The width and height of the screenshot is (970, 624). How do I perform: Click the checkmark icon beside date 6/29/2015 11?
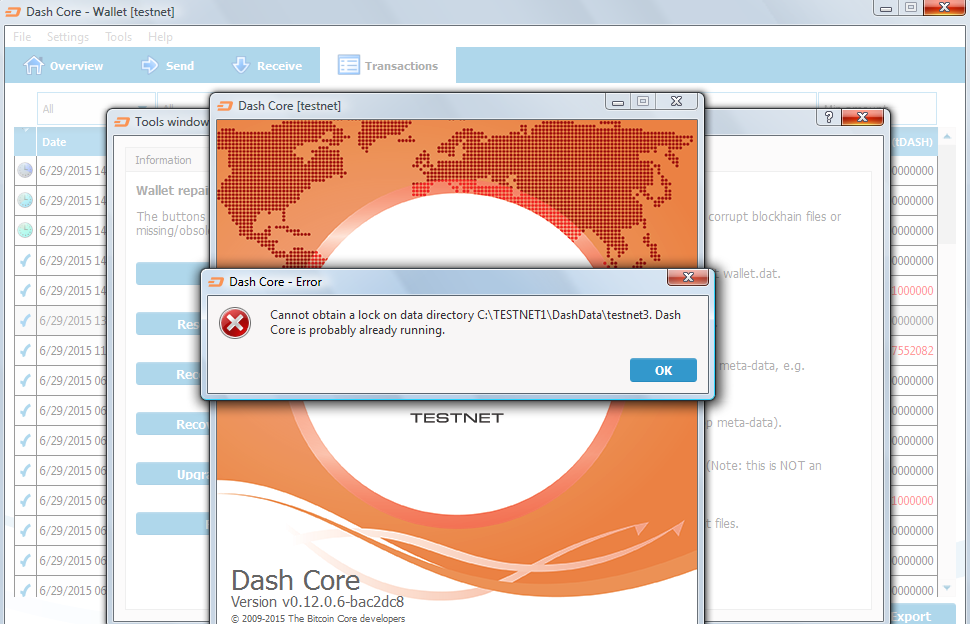25,351
